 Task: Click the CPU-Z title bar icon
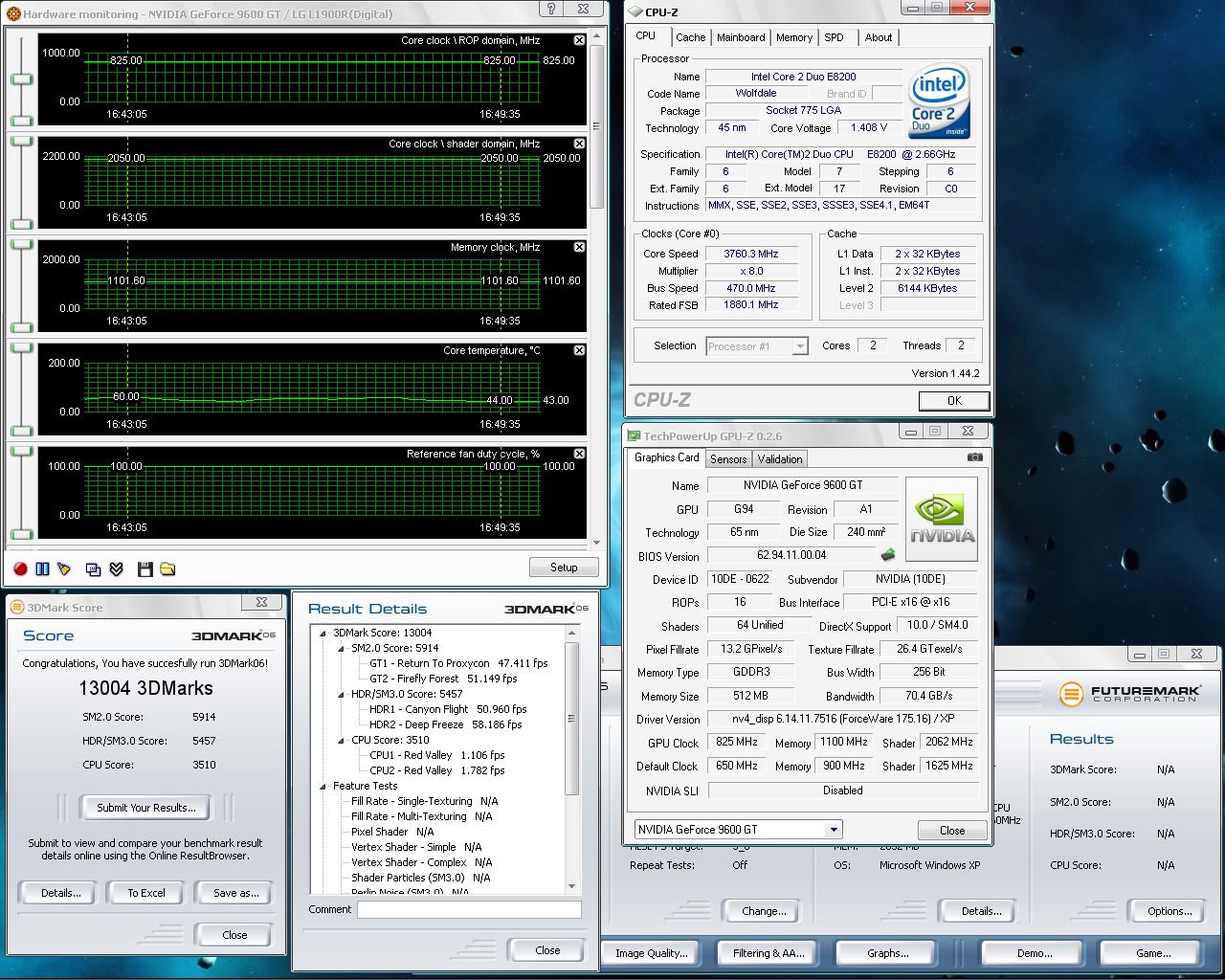coord(635,11)
